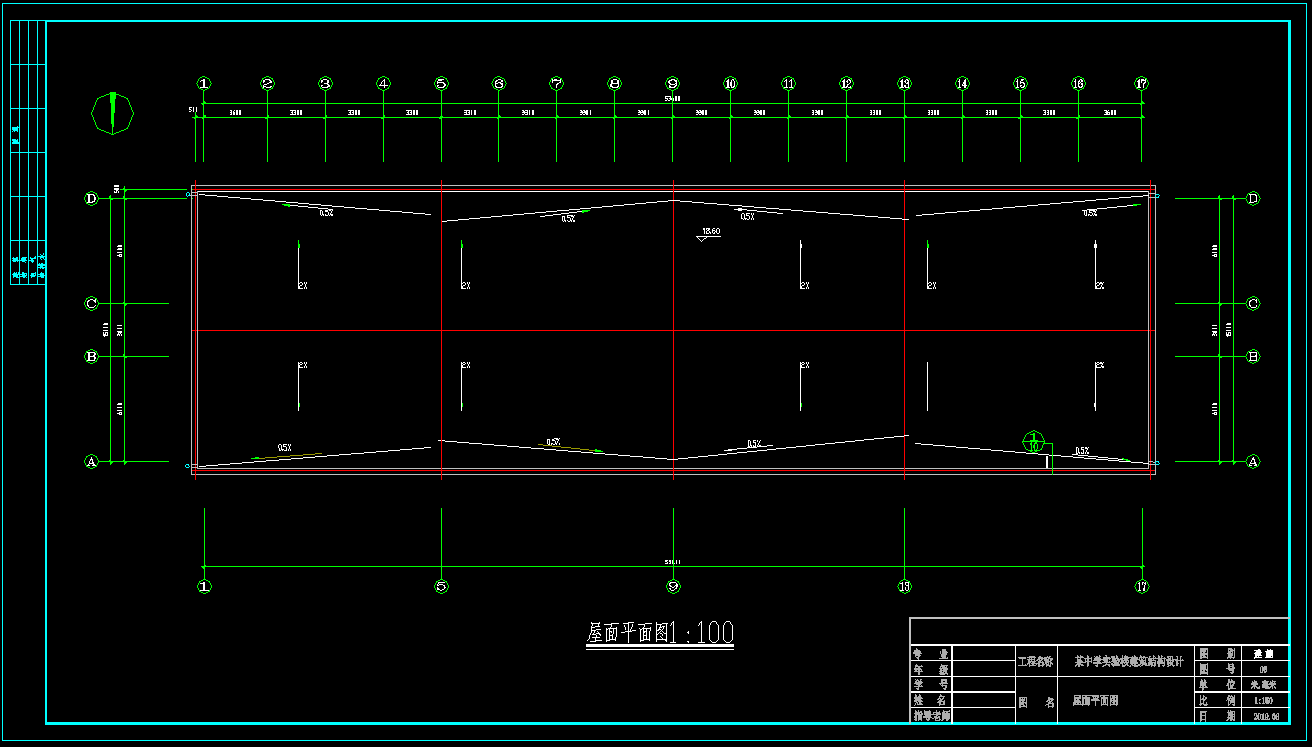Click the north arrow compass symbol
The image size is (1312, 747).
(x=113, y=113)
